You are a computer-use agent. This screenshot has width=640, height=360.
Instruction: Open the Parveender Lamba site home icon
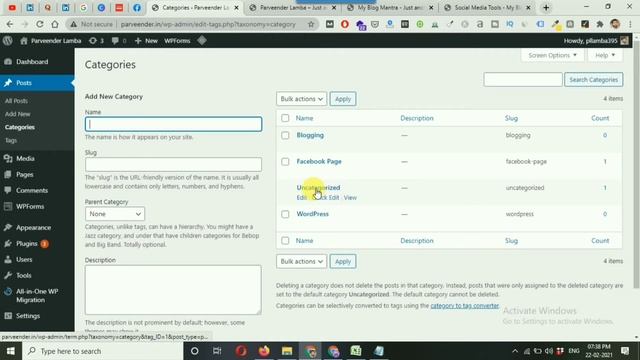(x=24, y=40)
